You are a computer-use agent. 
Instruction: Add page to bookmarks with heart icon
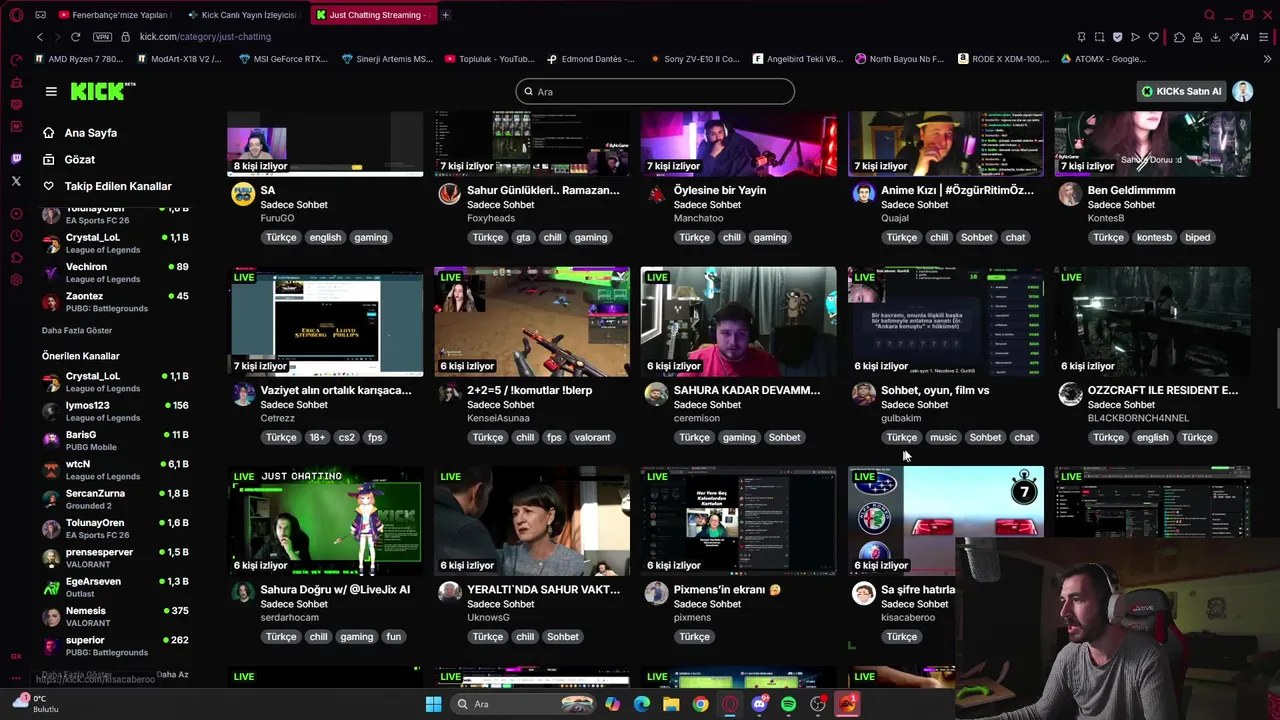1153,37
